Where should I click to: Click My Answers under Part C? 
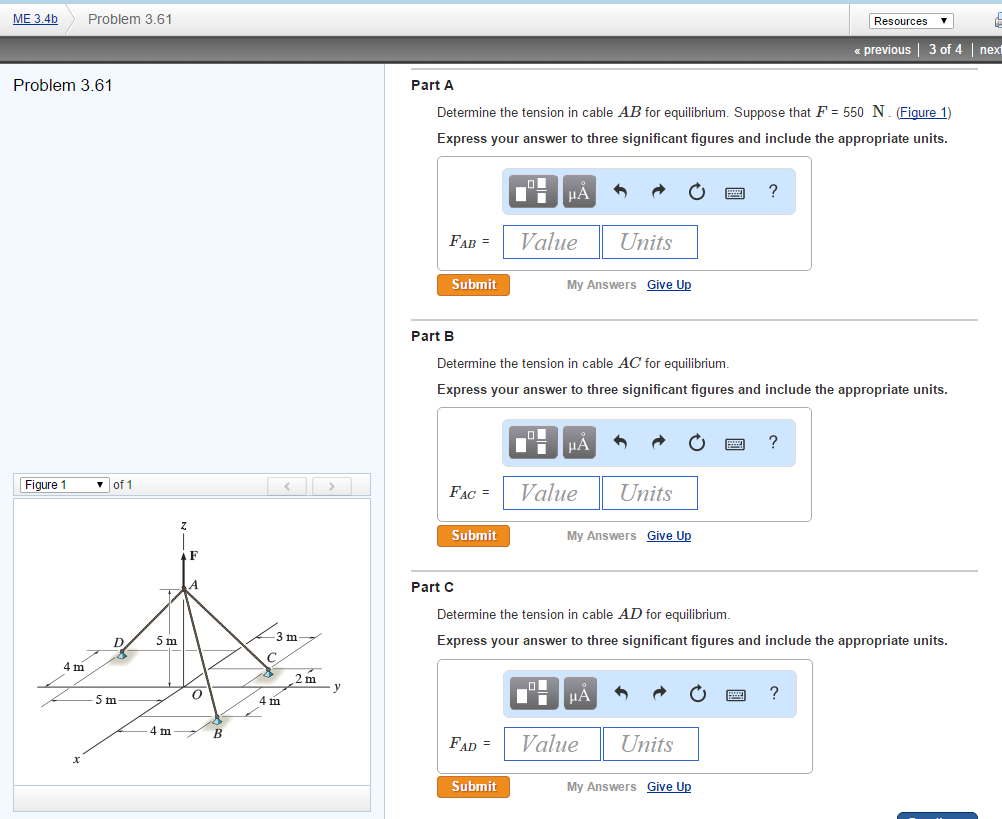601,786
